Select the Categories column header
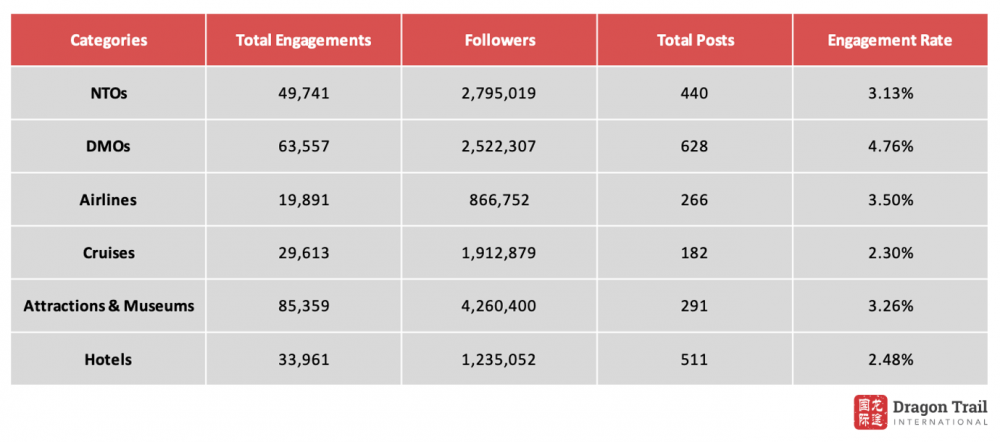Image resolution: width=1000 pixels, height=442 pixels. pyautogui.click(x=109, y=41)
